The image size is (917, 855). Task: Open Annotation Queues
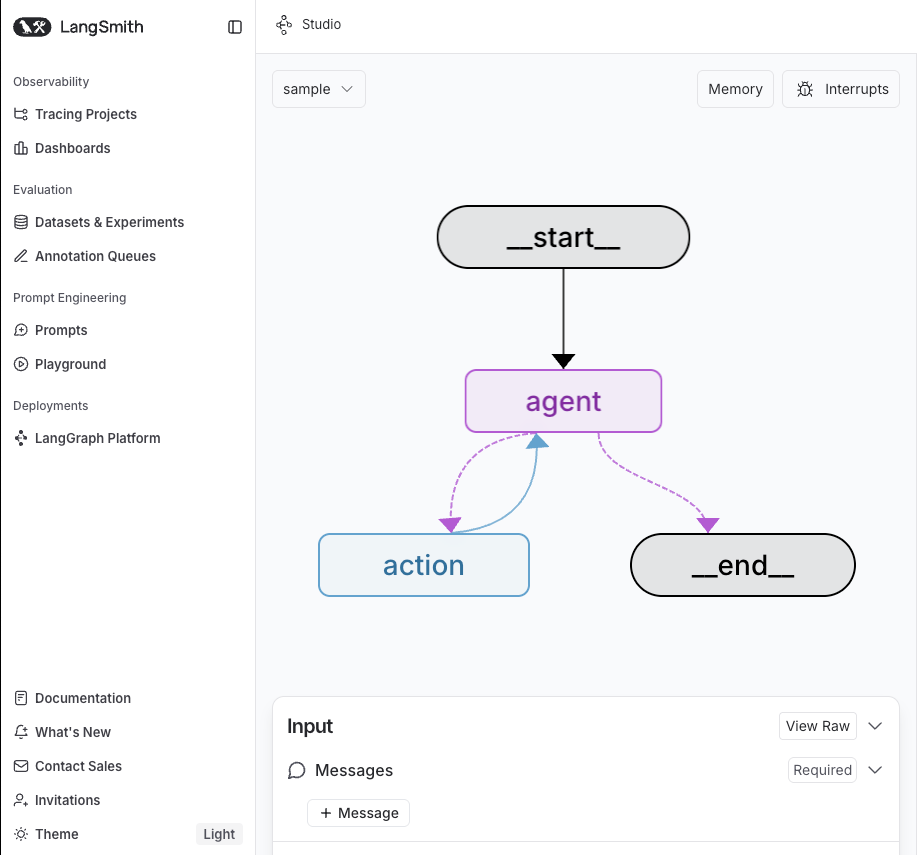pos(95,256)
